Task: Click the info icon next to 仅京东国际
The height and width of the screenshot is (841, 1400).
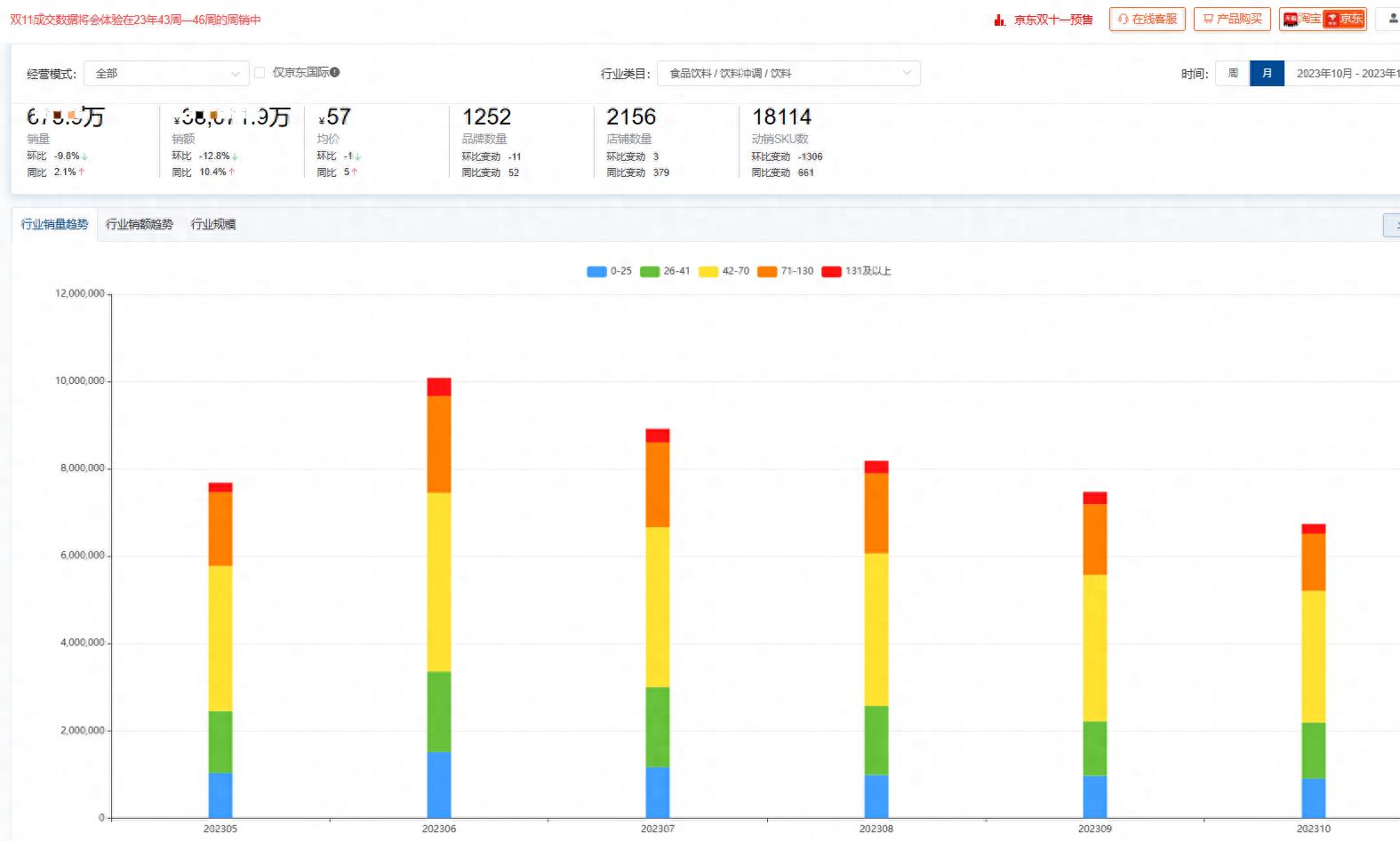Action: pyautogui.click(x=335, y=72)
